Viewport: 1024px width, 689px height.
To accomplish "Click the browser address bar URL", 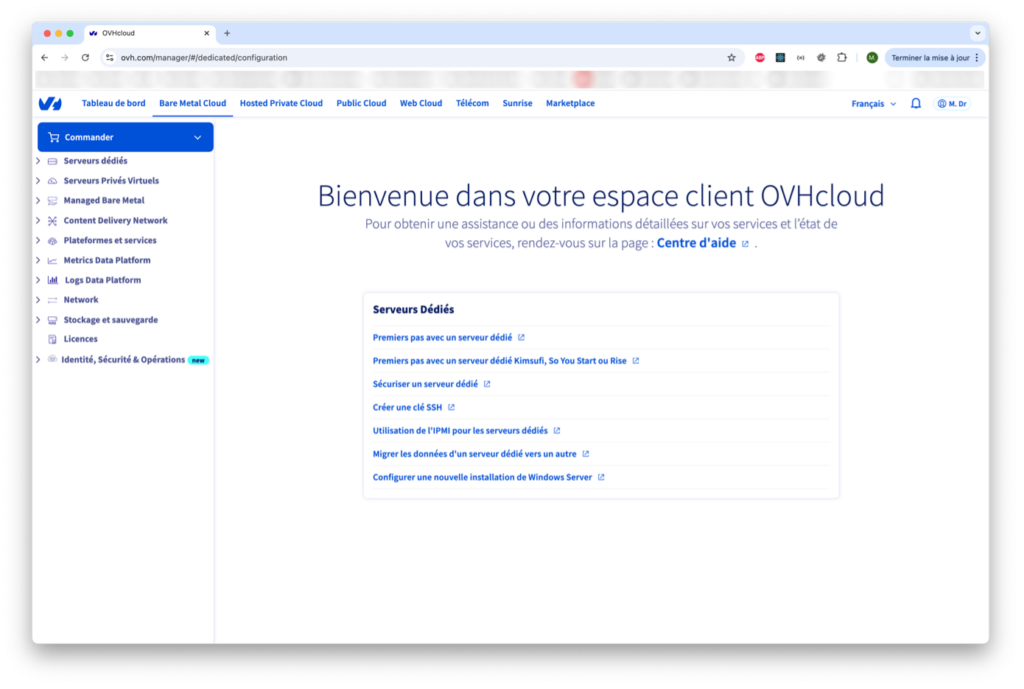I will pyautogui.click(x=204, y=57).
